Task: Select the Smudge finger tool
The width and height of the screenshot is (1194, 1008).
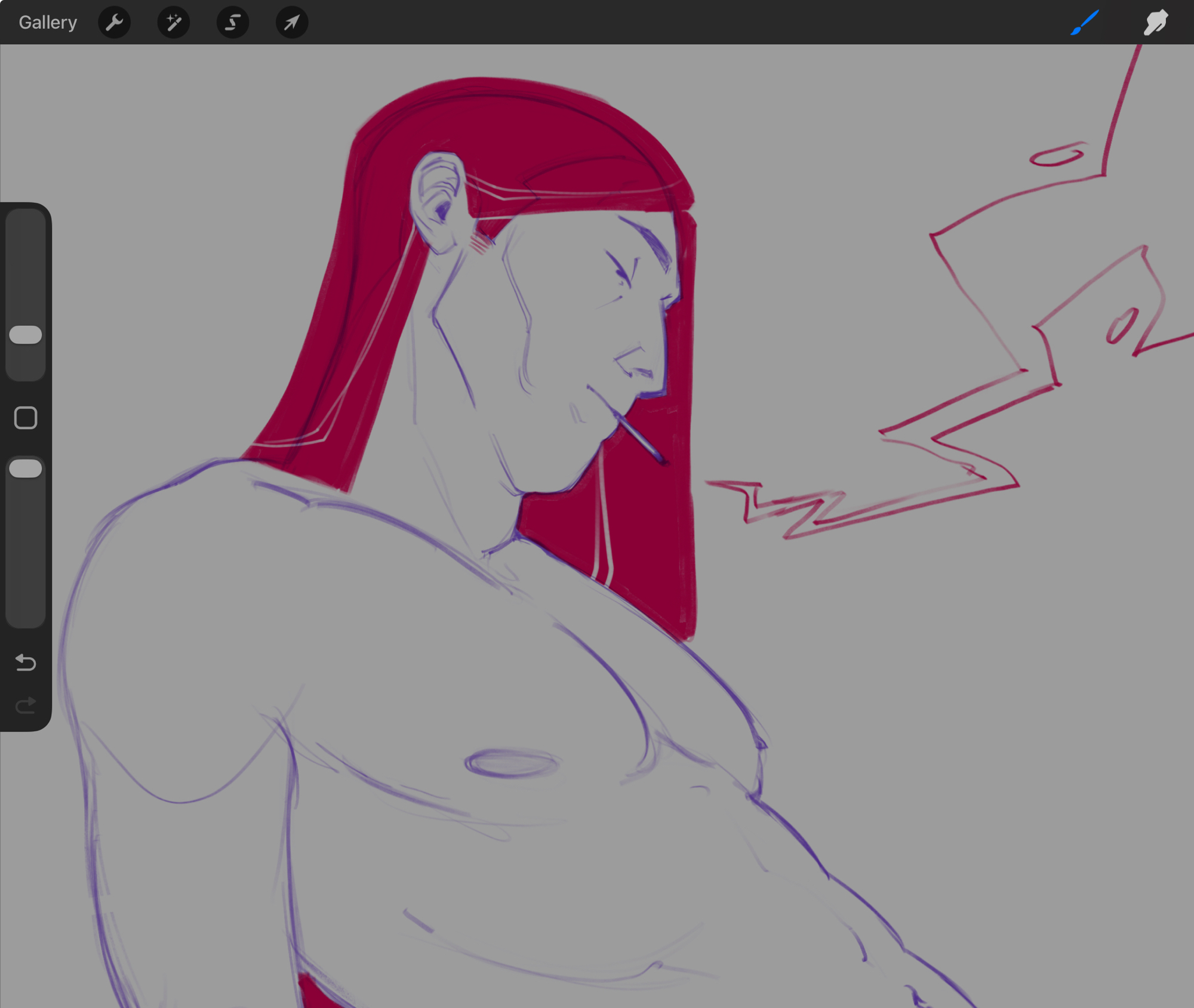Action: point(1156,23)
